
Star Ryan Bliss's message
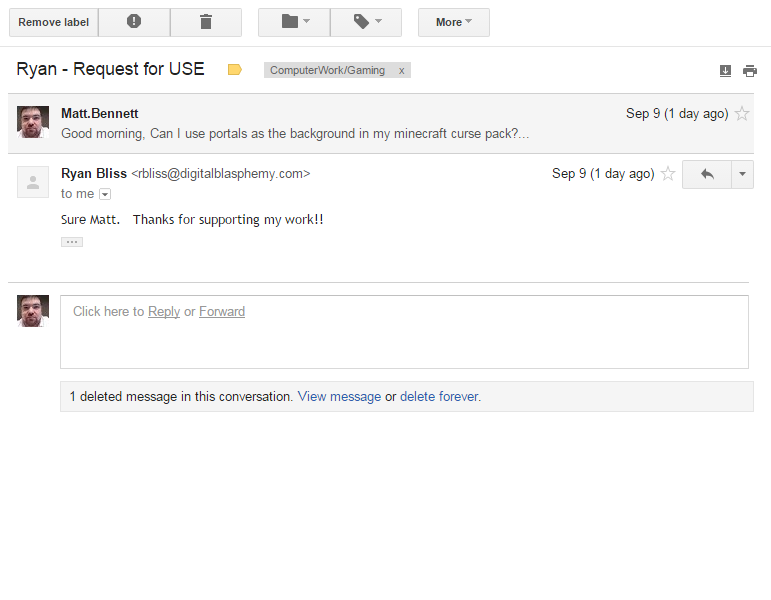pyautogui.click(x=668, y=174)
